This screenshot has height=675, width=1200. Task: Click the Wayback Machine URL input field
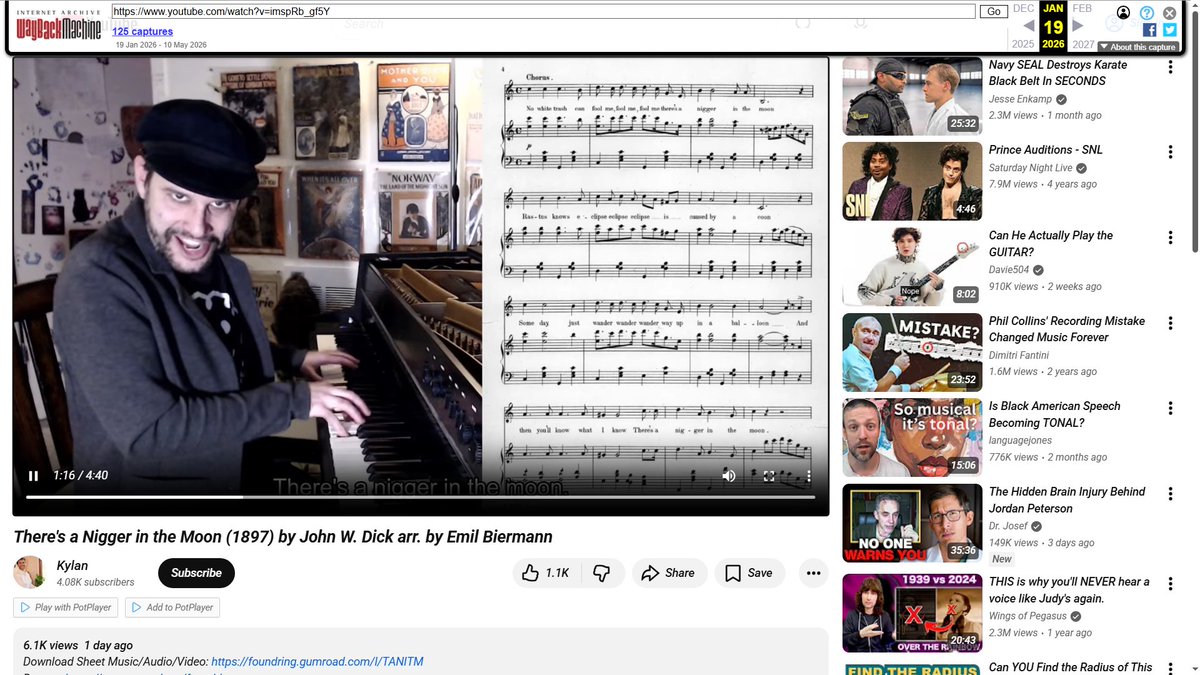[543, 11]
